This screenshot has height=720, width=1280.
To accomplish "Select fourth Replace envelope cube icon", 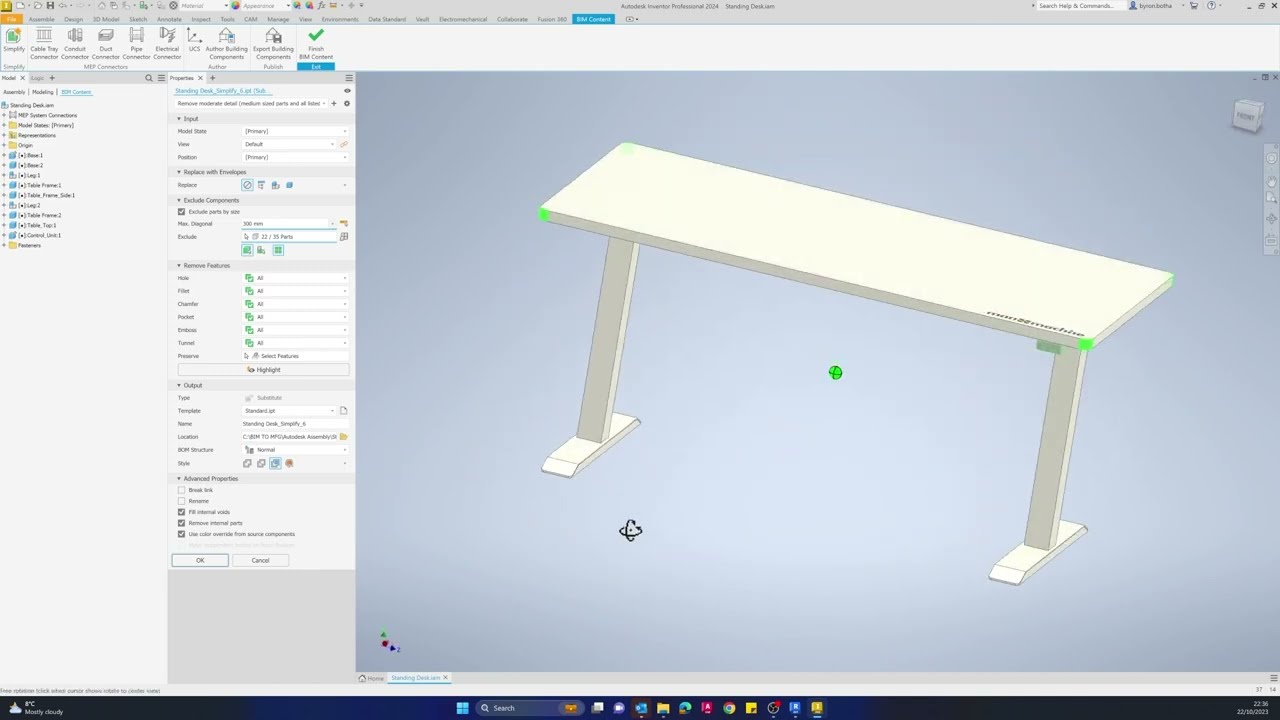I will tap(289, 185).
